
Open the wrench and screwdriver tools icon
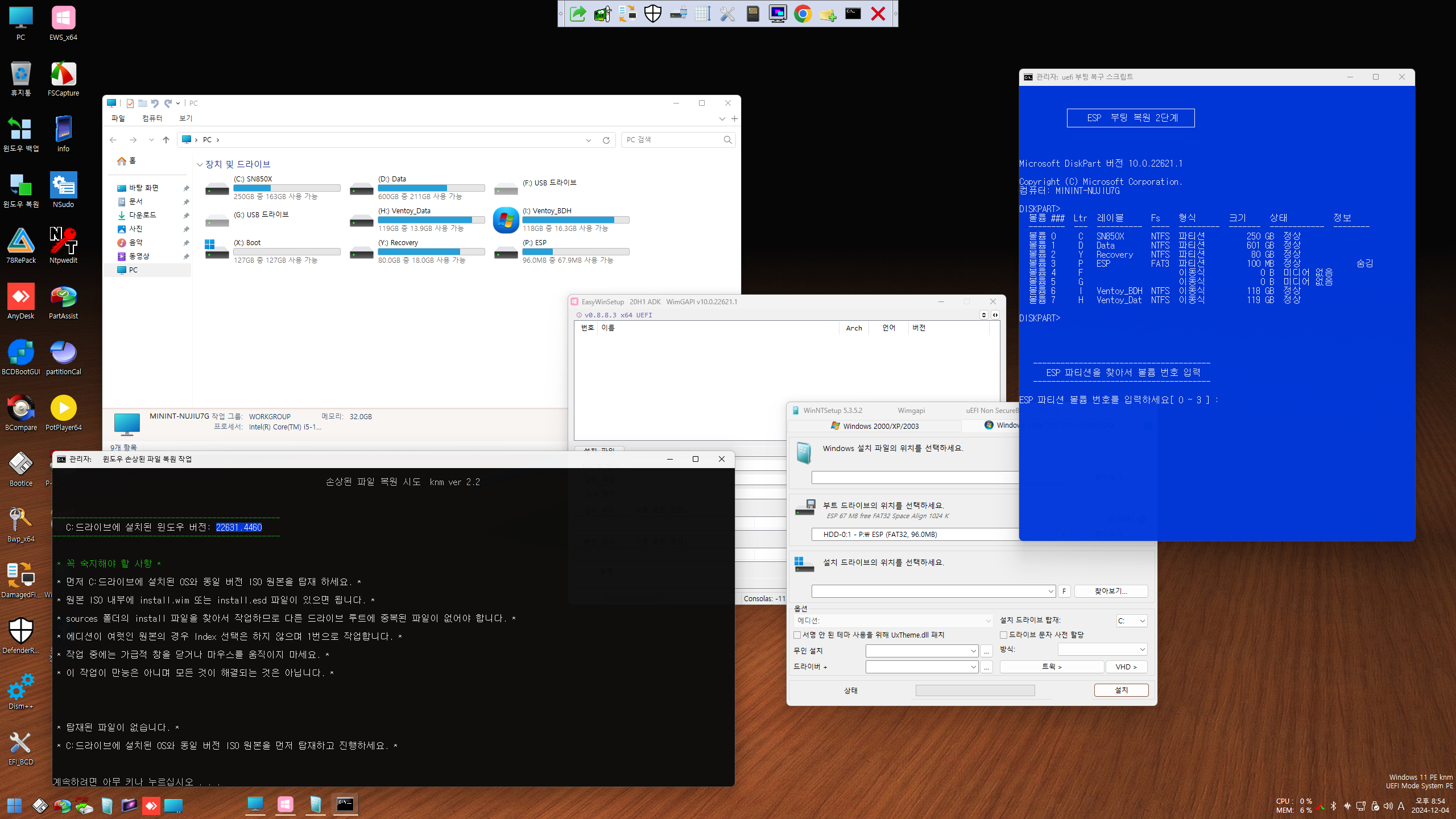tap(727, 14)
